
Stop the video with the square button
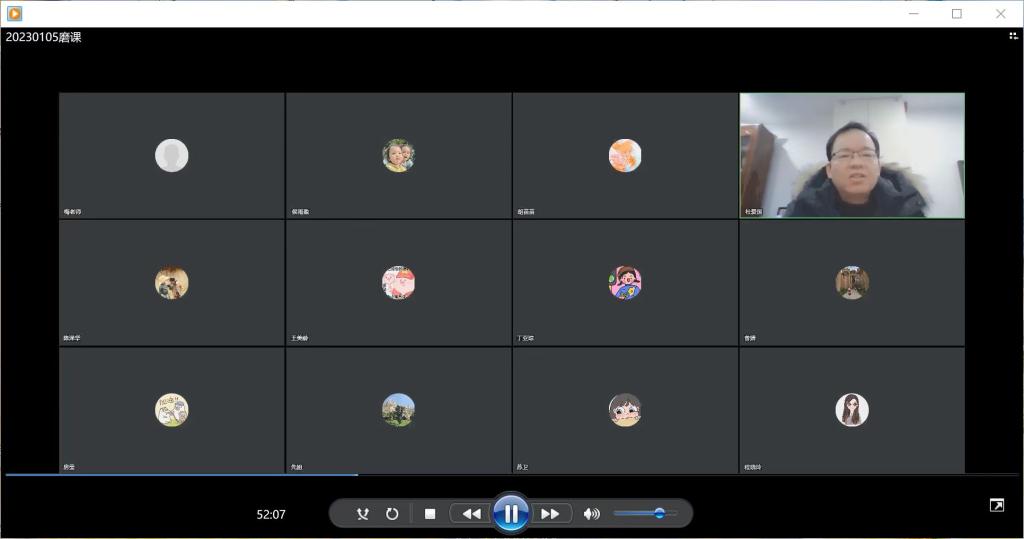430,514
